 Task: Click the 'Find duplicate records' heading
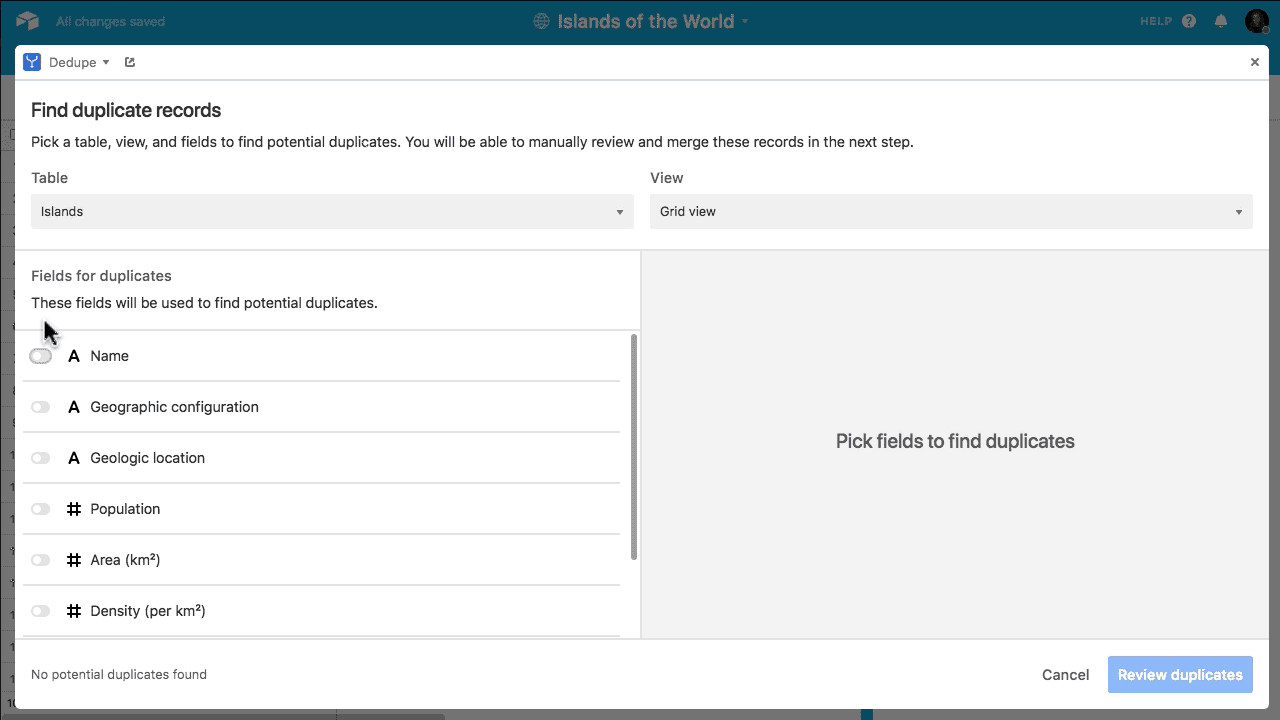[126, 110]
